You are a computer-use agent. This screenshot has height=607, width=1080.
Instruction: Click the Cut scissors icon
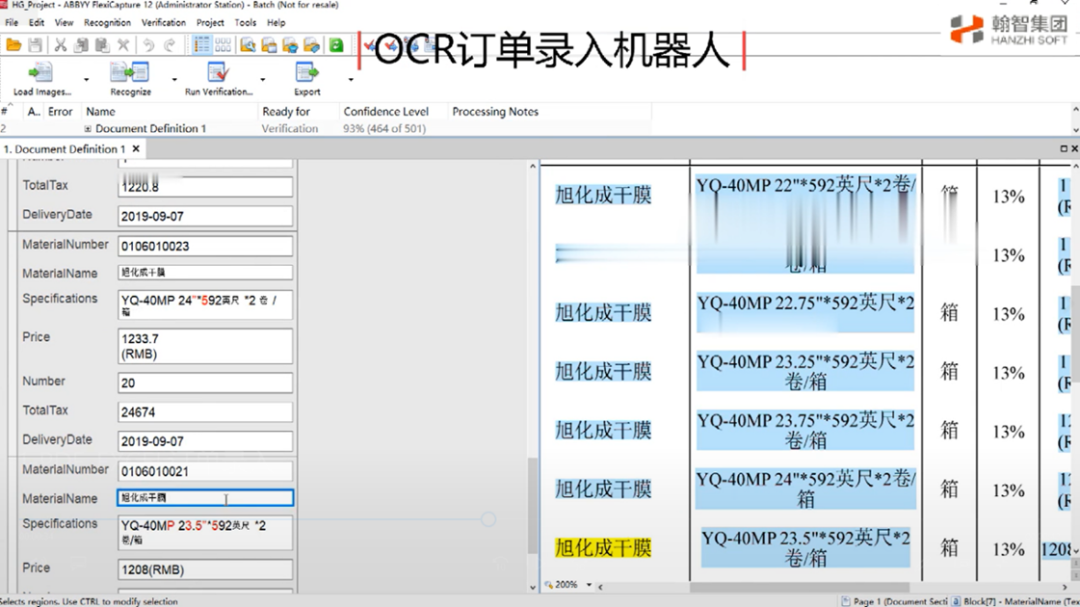(x=61, y=45)
